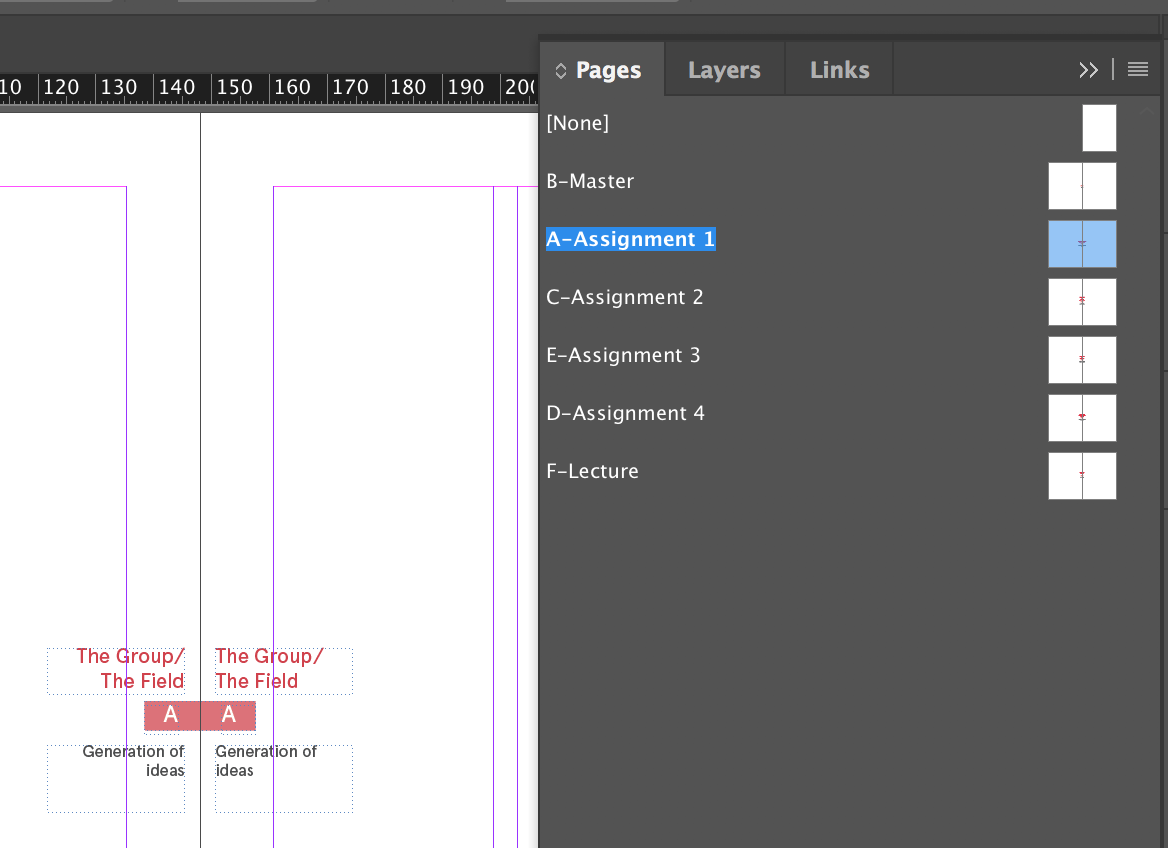
Task: Select the A-Assignment 1 master name
Action: pos(630,239)
